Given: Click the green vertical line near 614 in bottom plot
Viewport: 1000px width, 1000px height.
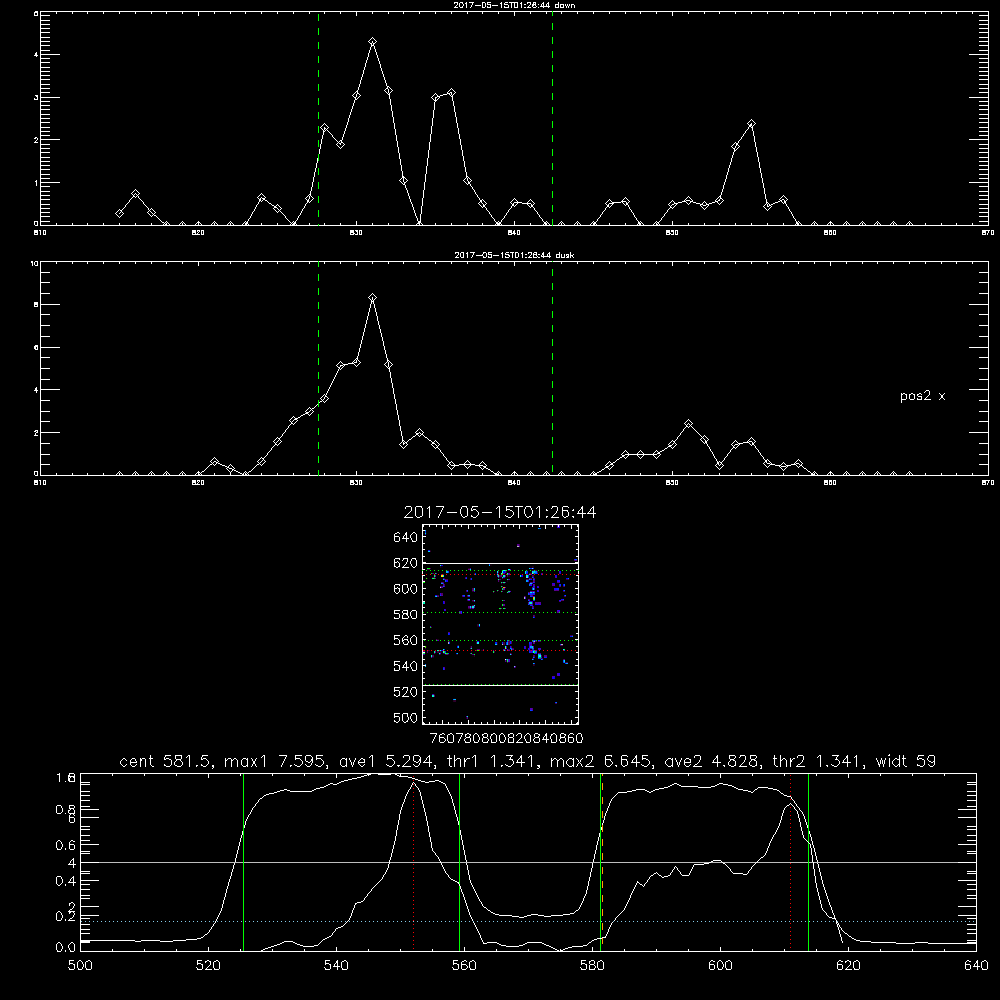Looking at the screenshot, I should pyautogui.click(x=808, y=862).
